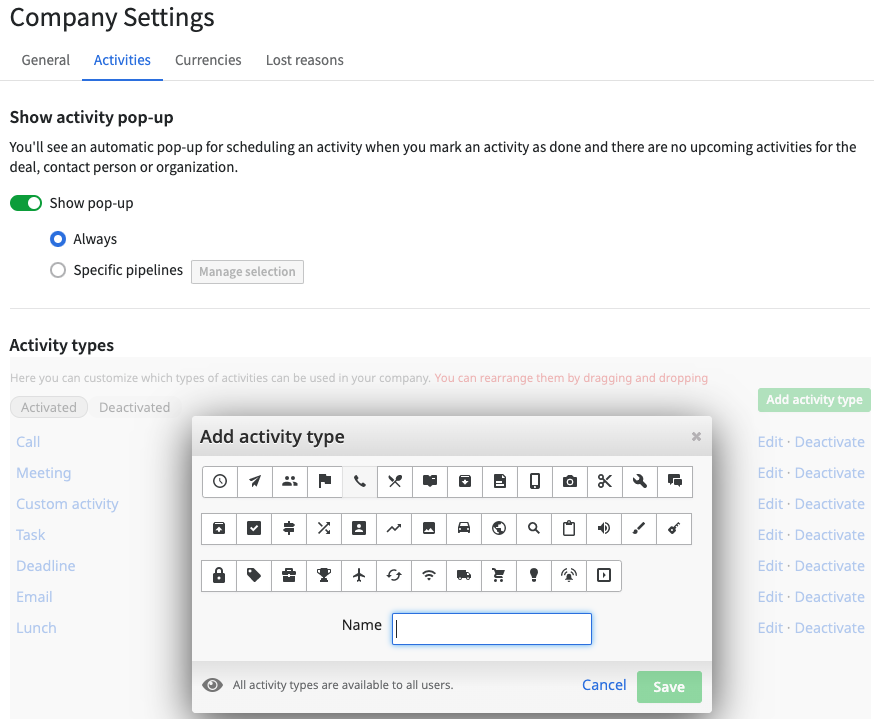The width and height of the screenshot is (874, 719).
Task: Choose the phone icon in the icon picker
Action: [x=359, y=481]
